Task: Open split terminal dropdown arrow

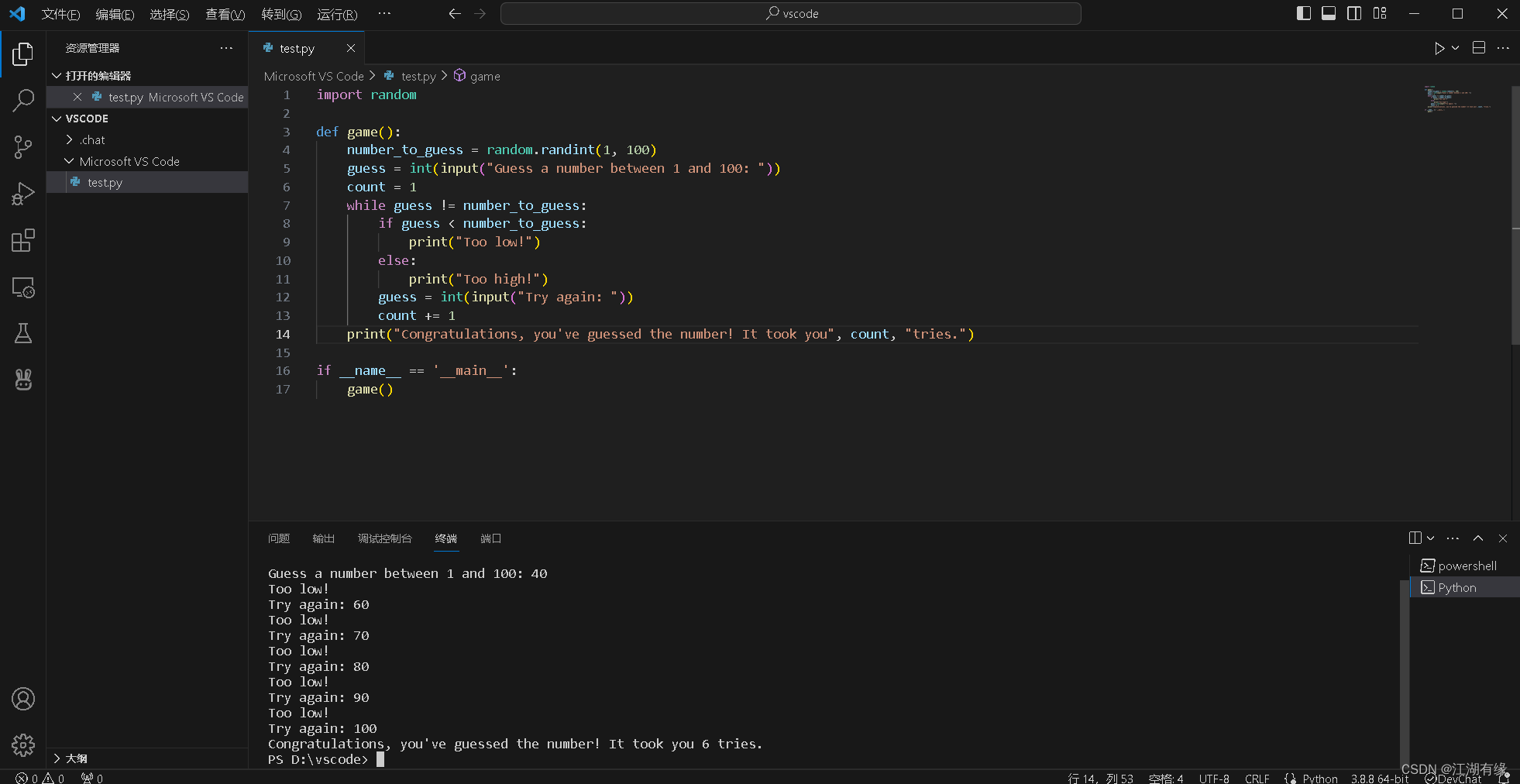Action: pos(1430,538)
